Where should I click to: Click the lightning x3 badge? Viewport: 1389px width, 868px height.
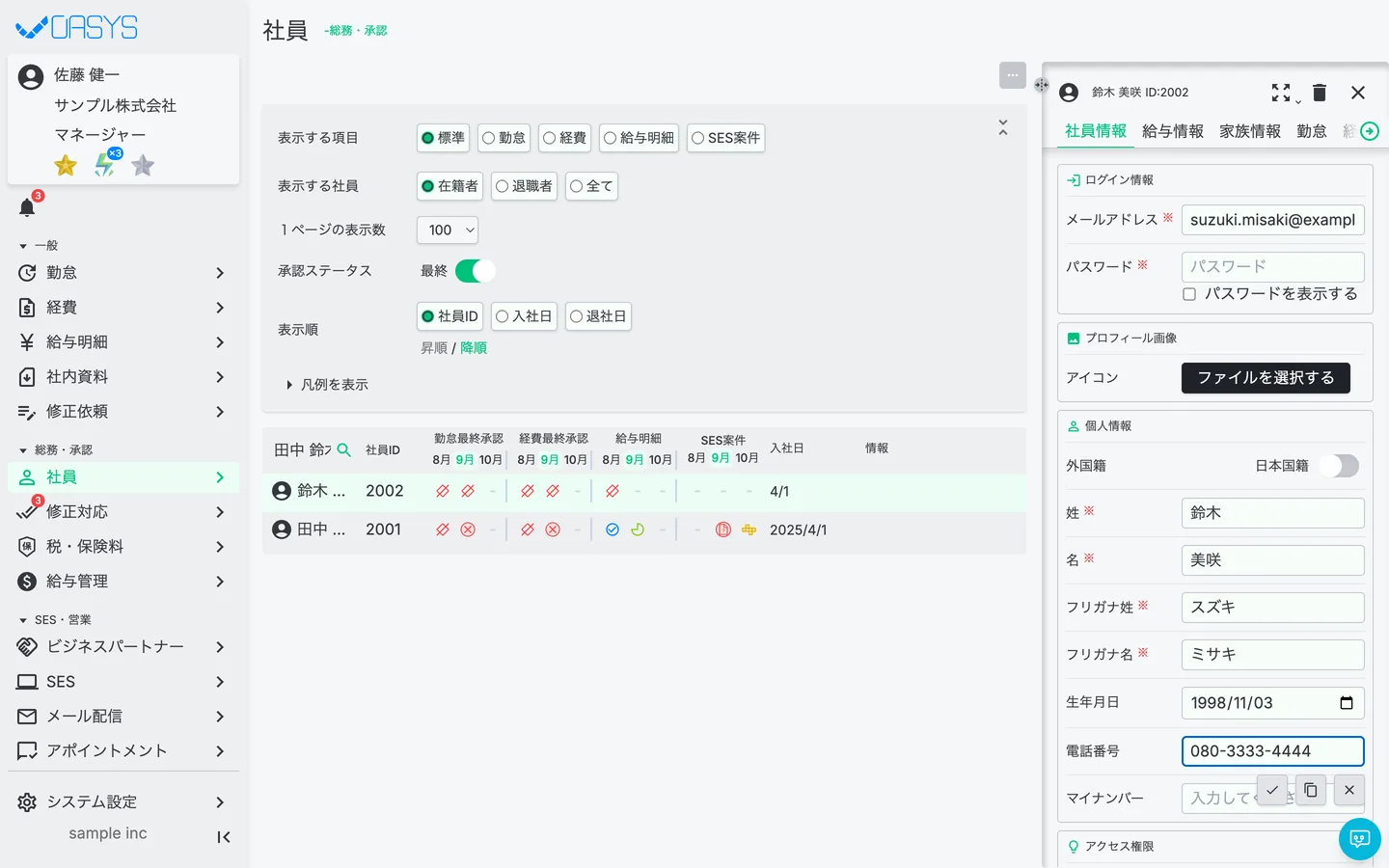(x=105, y=164)
